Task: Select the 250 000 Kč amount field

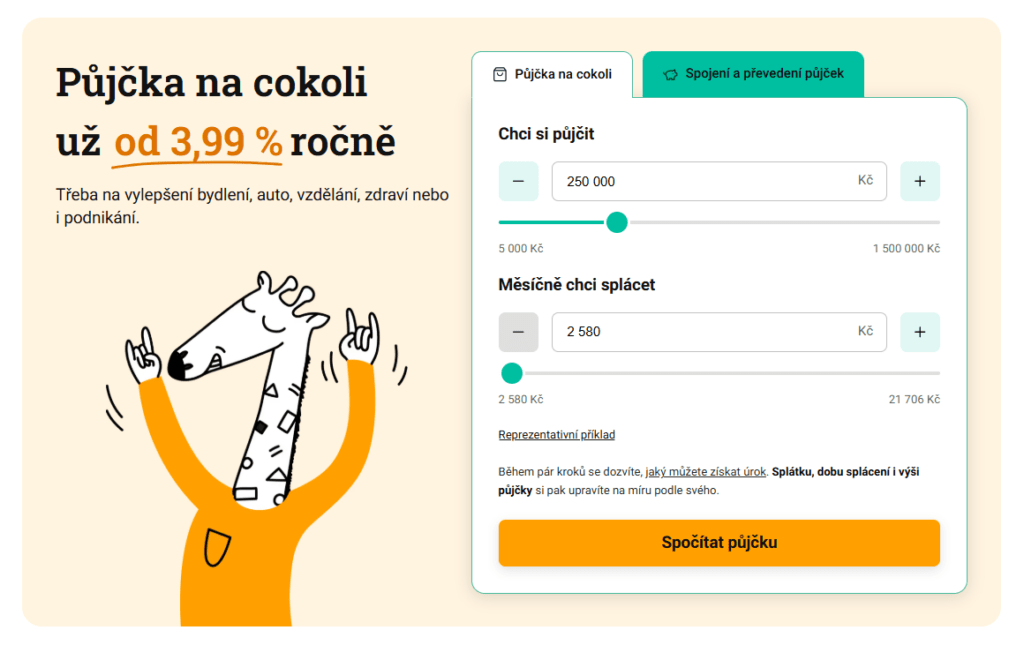Action: [x=719, y=181]
